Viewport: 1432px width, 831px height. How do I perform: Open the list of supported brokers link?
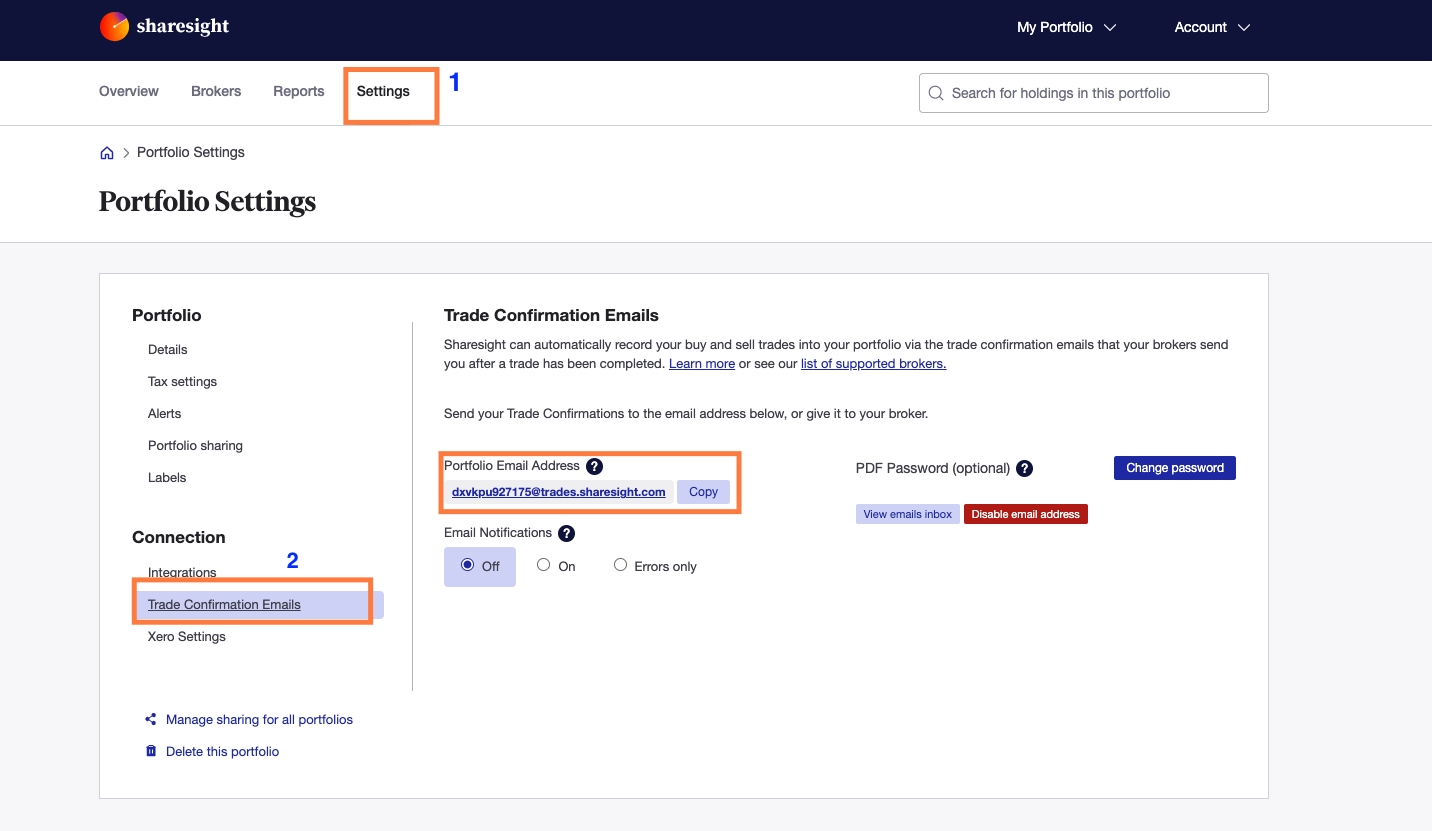[x=873, y=364]
